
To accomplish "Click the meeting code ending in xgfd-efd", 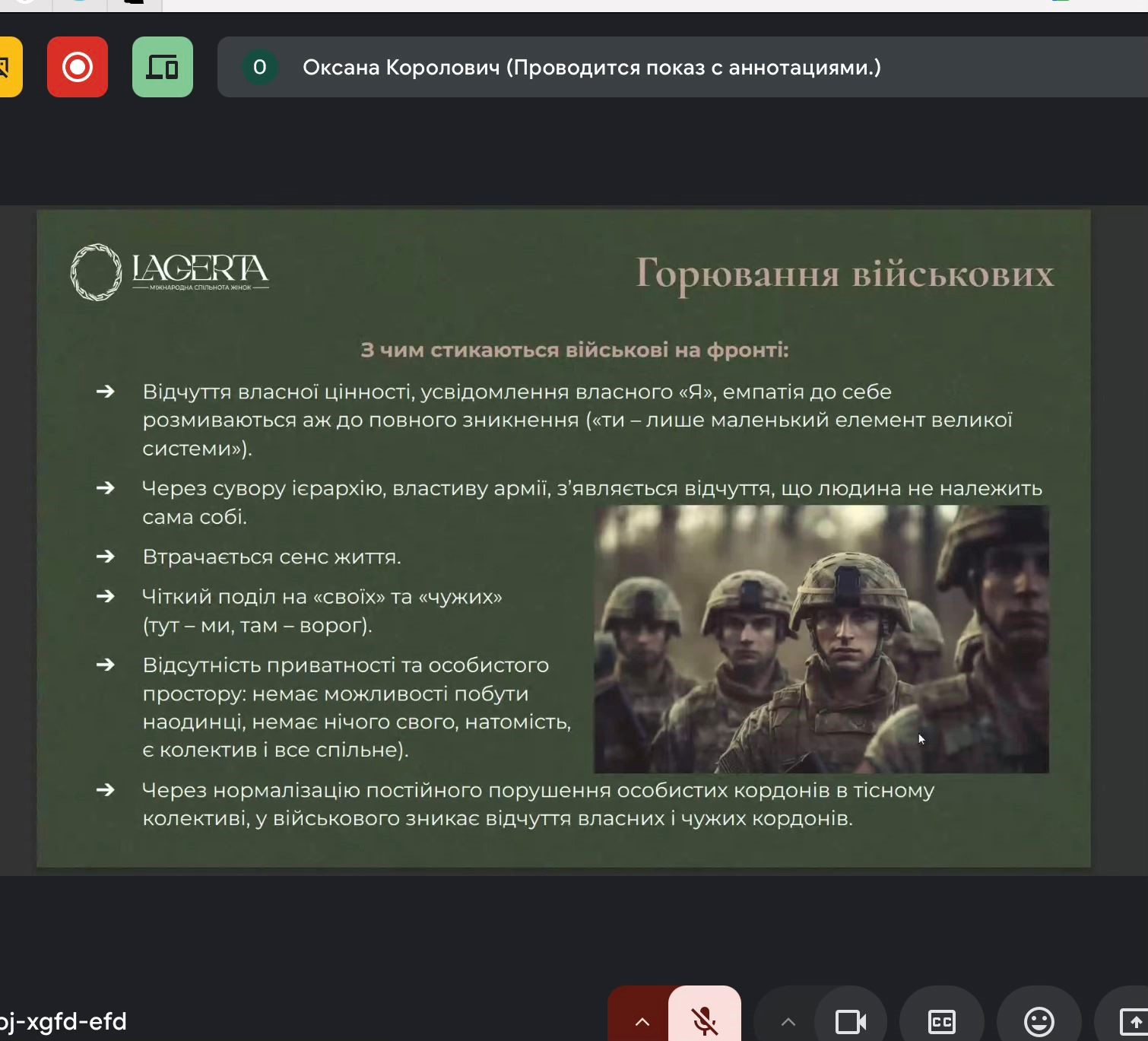I will (64, 1021).
